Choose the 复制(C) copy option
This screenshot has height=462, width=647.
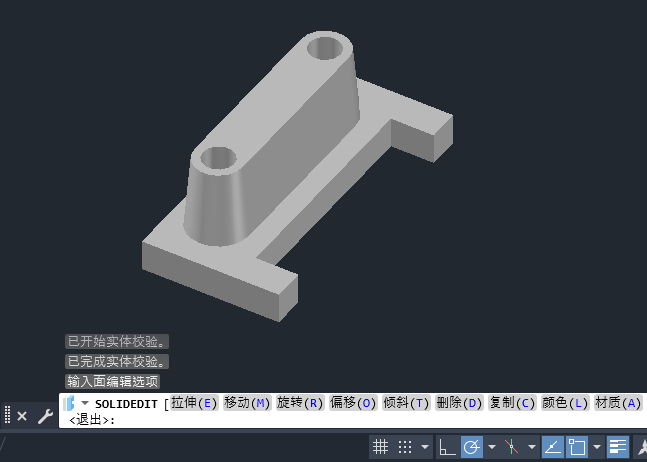click(512, 403)
